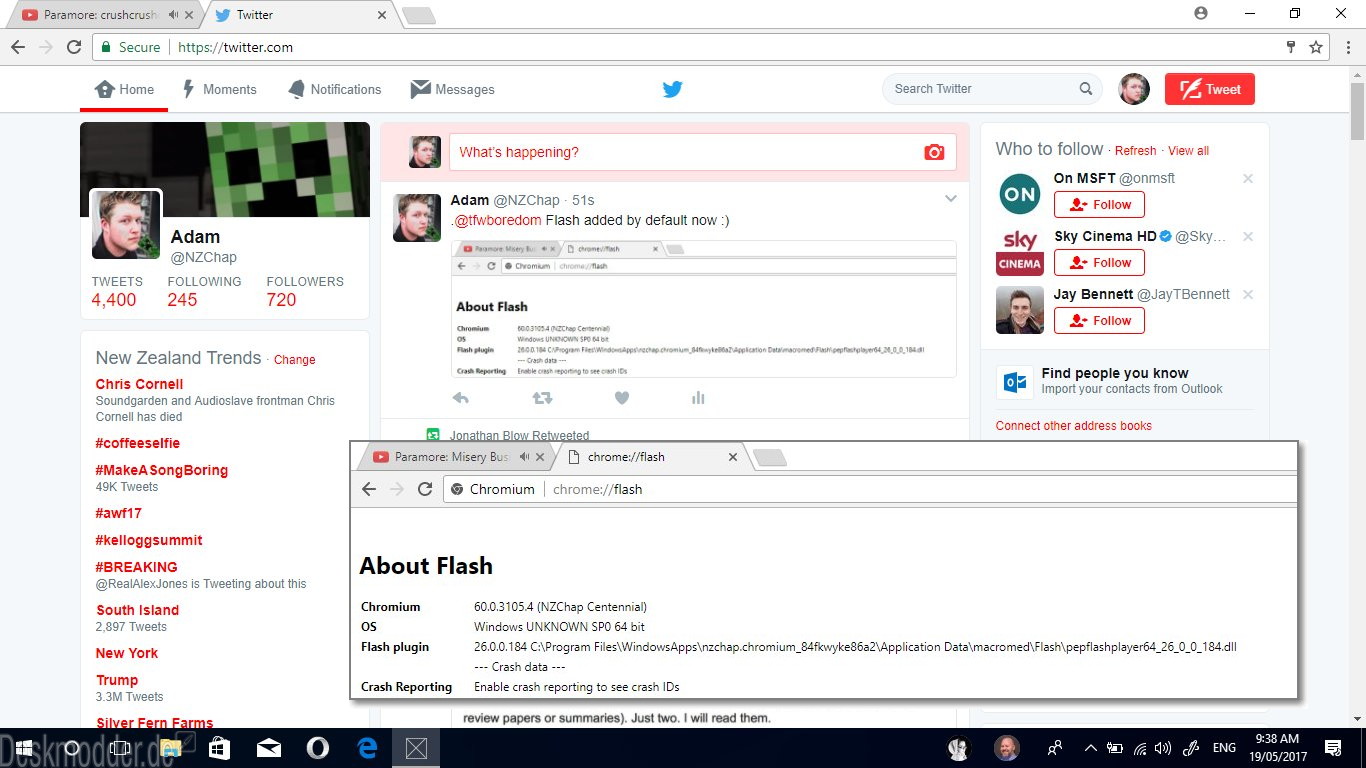Open Mail from the taskbar
This screenshot has height=768, width=1366.
point(268,748)
